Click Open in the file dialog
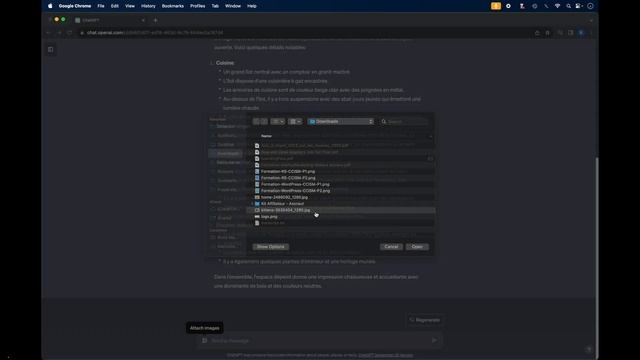Viewport: 640px width, 360px height. 417,247
